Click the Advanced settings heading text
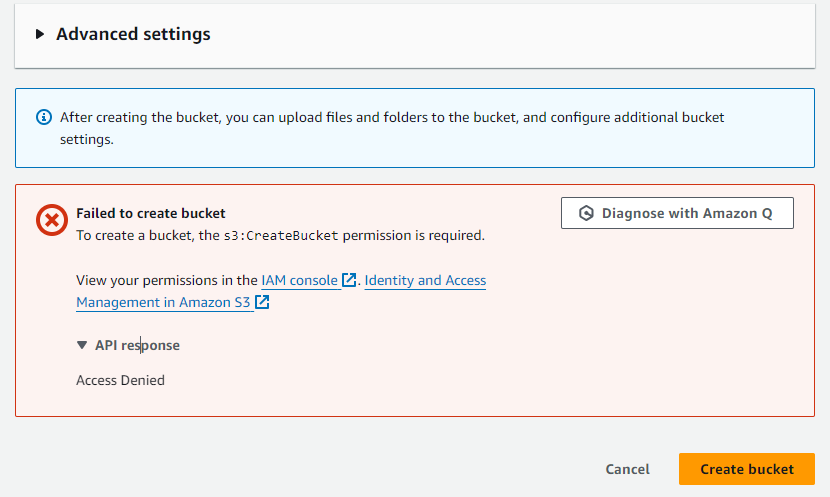The image size is (830, 497). [133, 34]
